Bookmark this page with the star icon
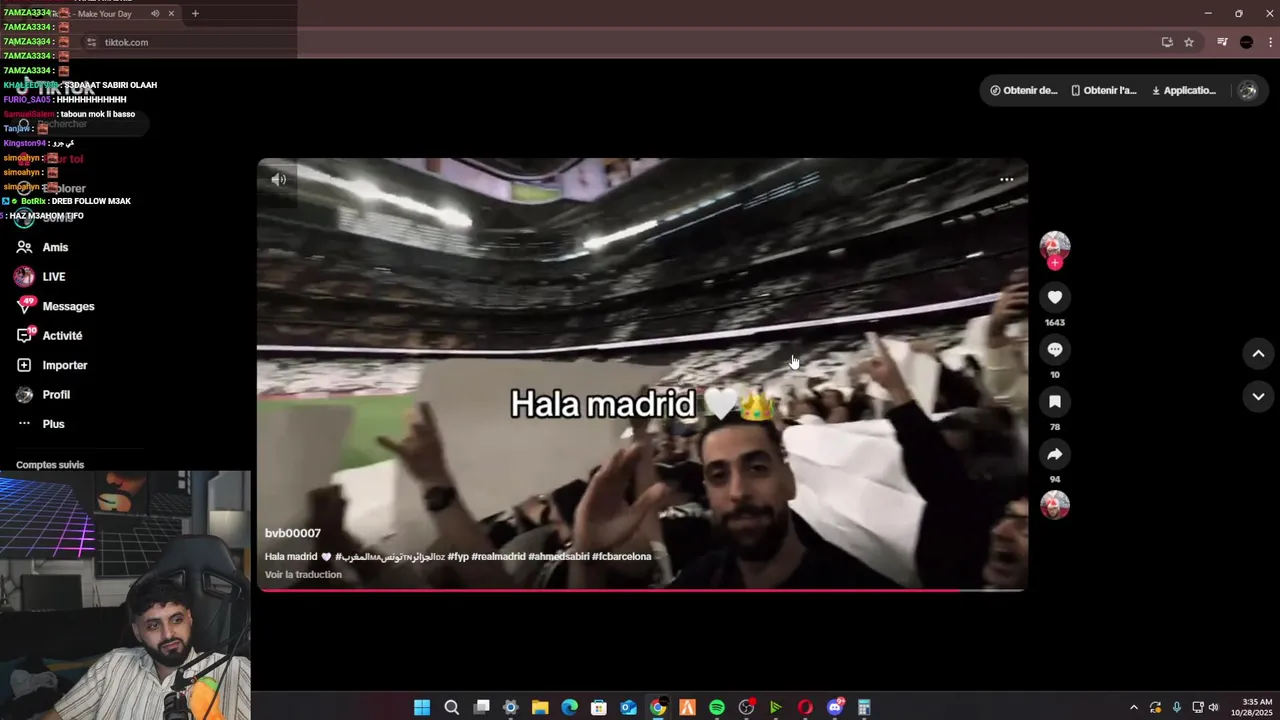Screen dimensions: 1280x720 1189,42
